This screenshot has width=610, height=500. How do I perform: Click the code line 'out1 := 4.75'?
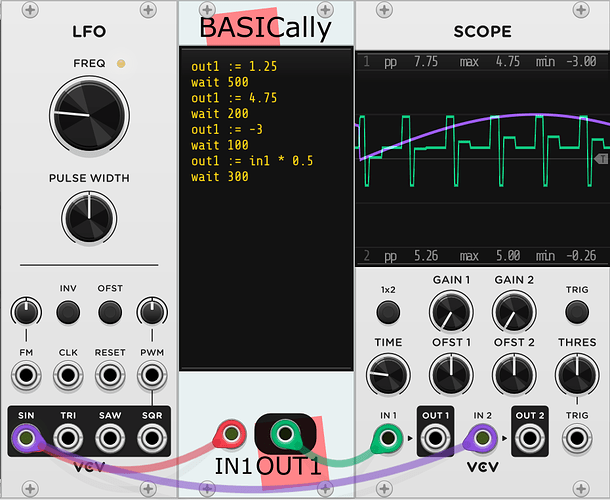pyautogui.click(x=234, y=98)
